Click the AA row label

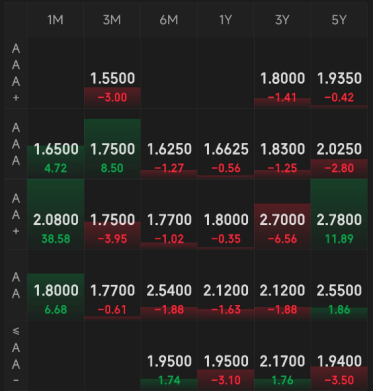click(x=16, y=285)
